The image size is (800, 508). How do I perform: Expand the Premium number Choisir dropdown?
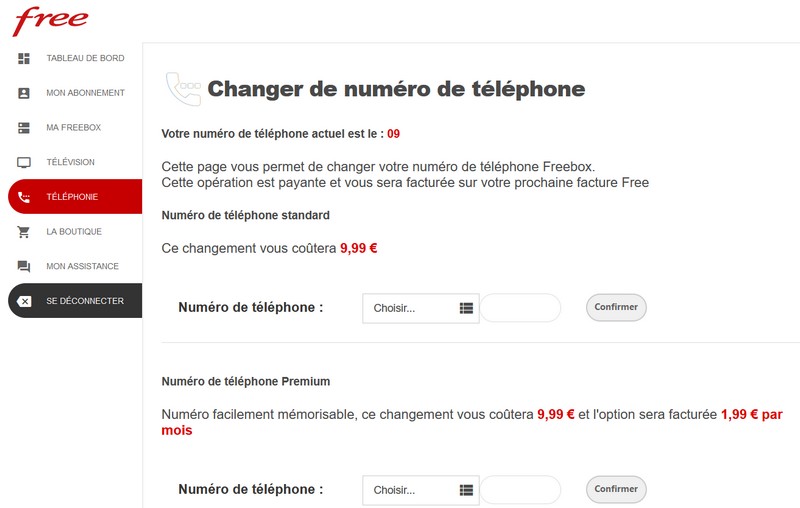point(421,490)
